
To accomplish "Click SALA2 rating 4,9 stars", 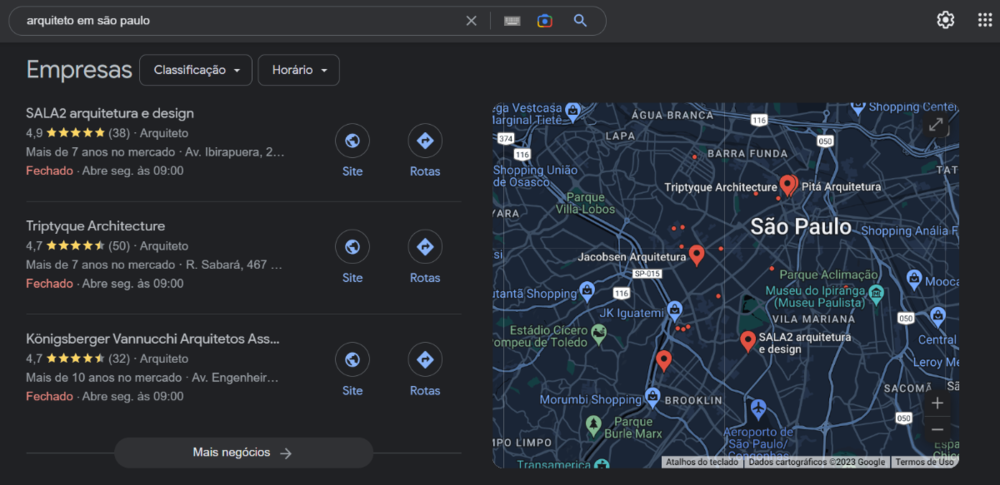I will click(66, 133).
